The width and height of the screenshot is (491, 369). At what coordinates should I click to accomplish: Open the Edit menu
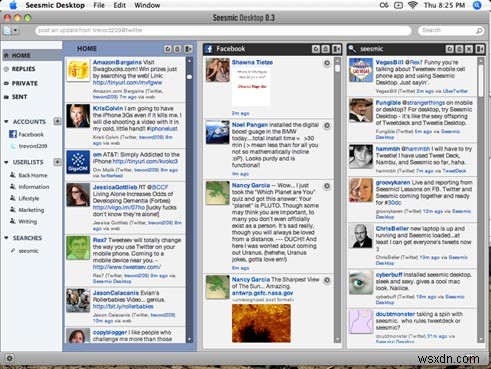pyautogui.click(x=120, y=5)
